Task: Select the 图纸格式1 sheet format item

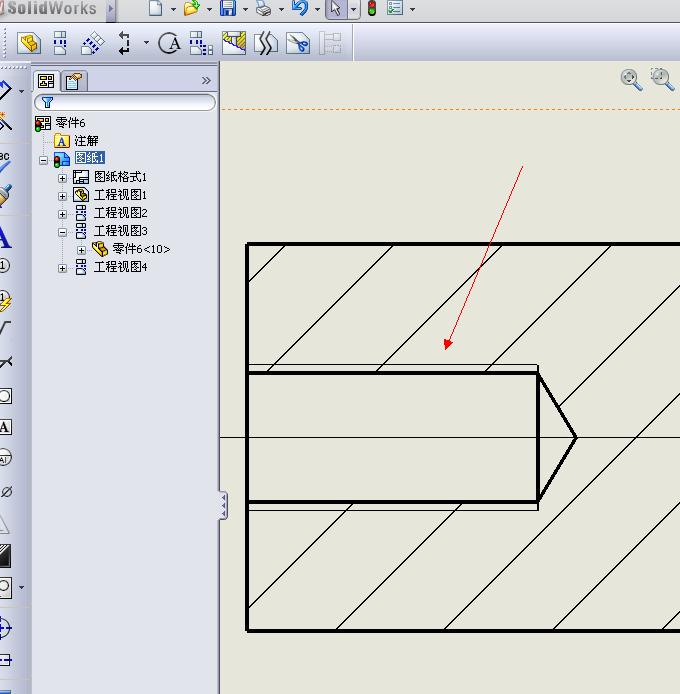Action: point(120,177)
